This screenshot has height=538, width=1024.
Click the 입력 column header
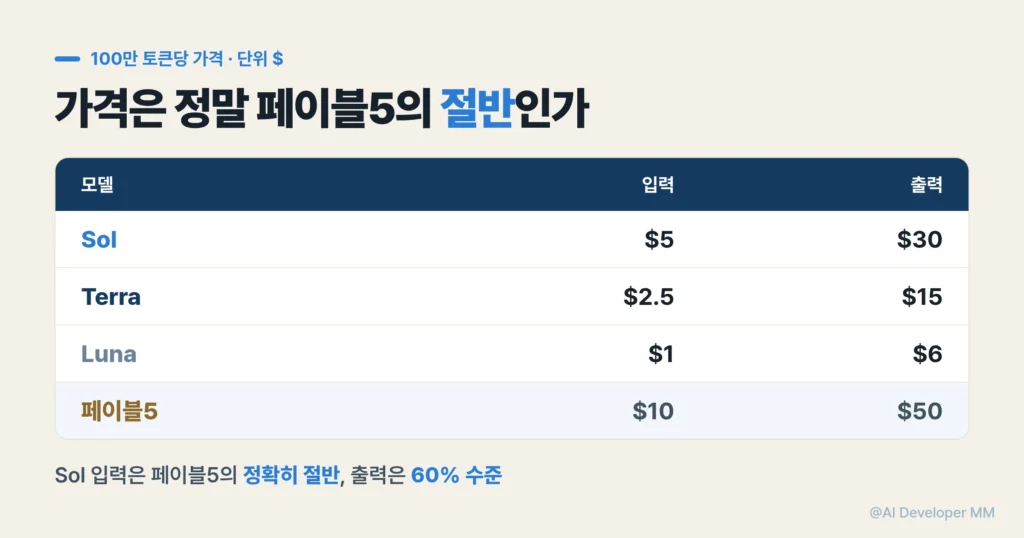coord(658,185)
